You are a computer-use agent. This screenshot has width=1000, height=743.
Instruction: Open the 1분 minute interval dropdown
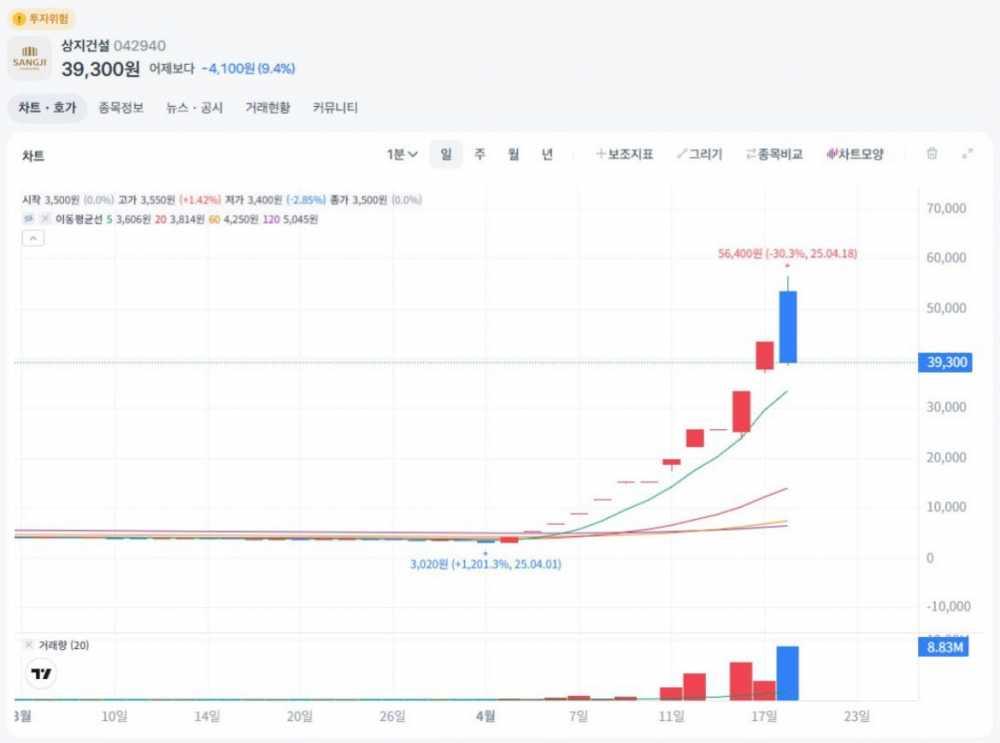(x=402, y=154)
